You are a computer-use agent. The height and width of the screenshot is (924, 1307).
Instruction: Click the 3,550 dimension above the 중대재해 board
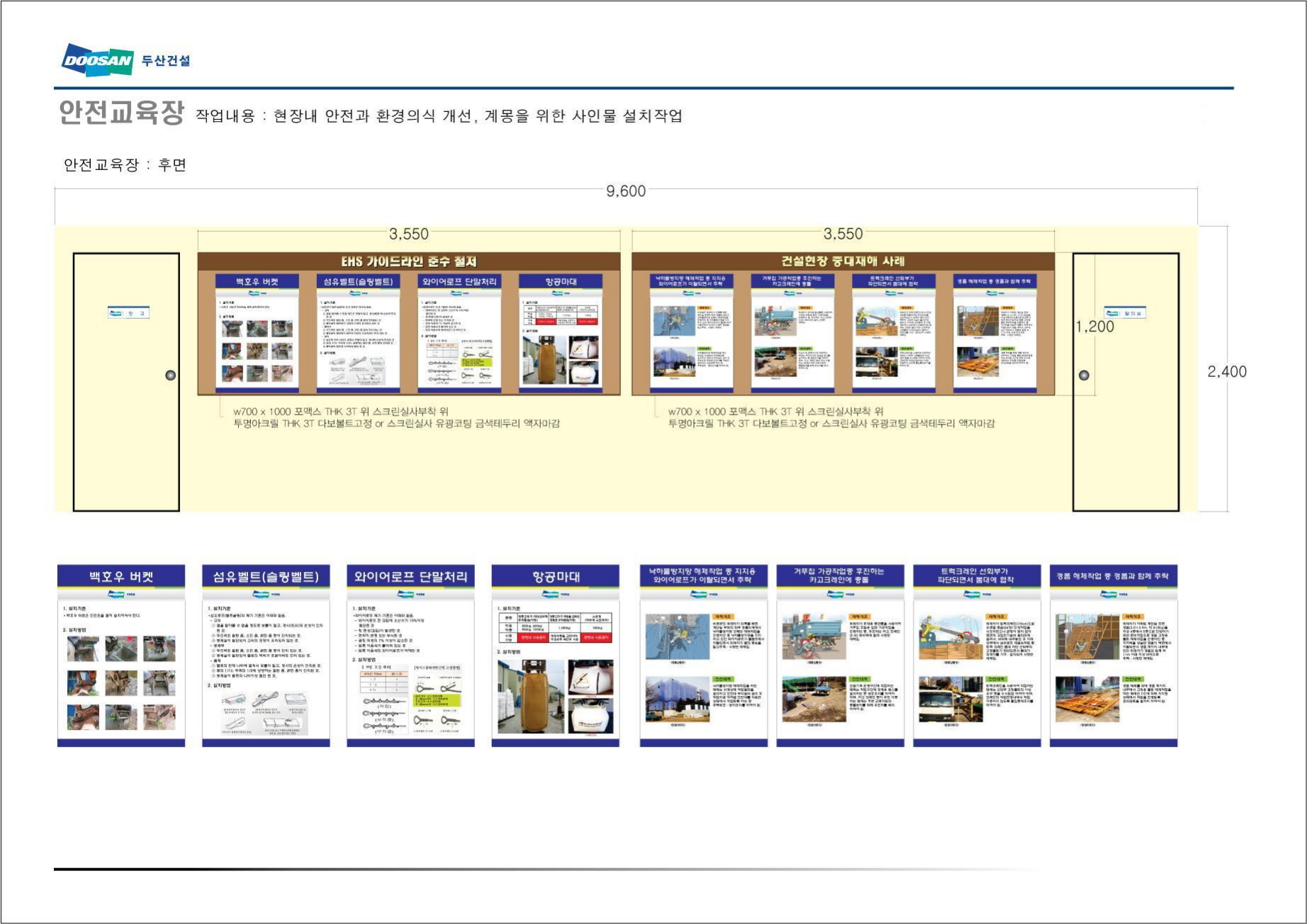tap(843, 234)
